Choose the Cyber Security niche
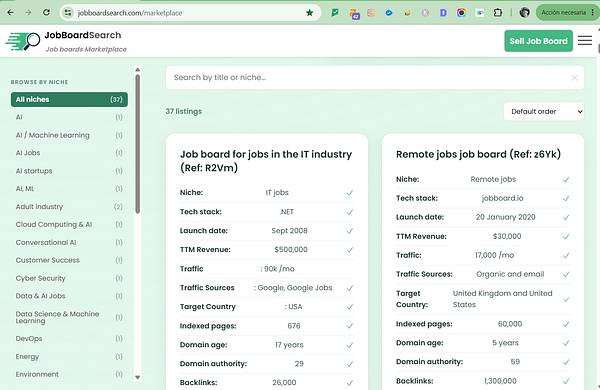Viewport: 600px width, 390px height. tap(69, 278)
